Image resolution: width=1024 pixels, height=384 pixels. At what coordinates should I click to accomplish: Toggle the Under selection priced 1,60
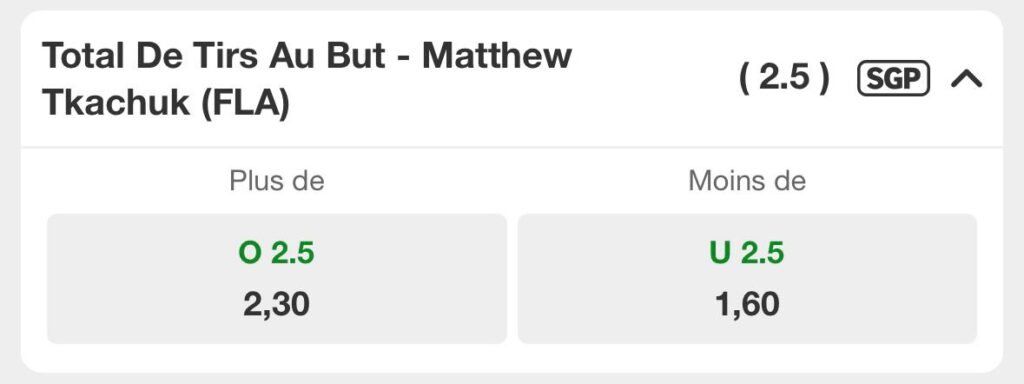[x=747, y=278]
